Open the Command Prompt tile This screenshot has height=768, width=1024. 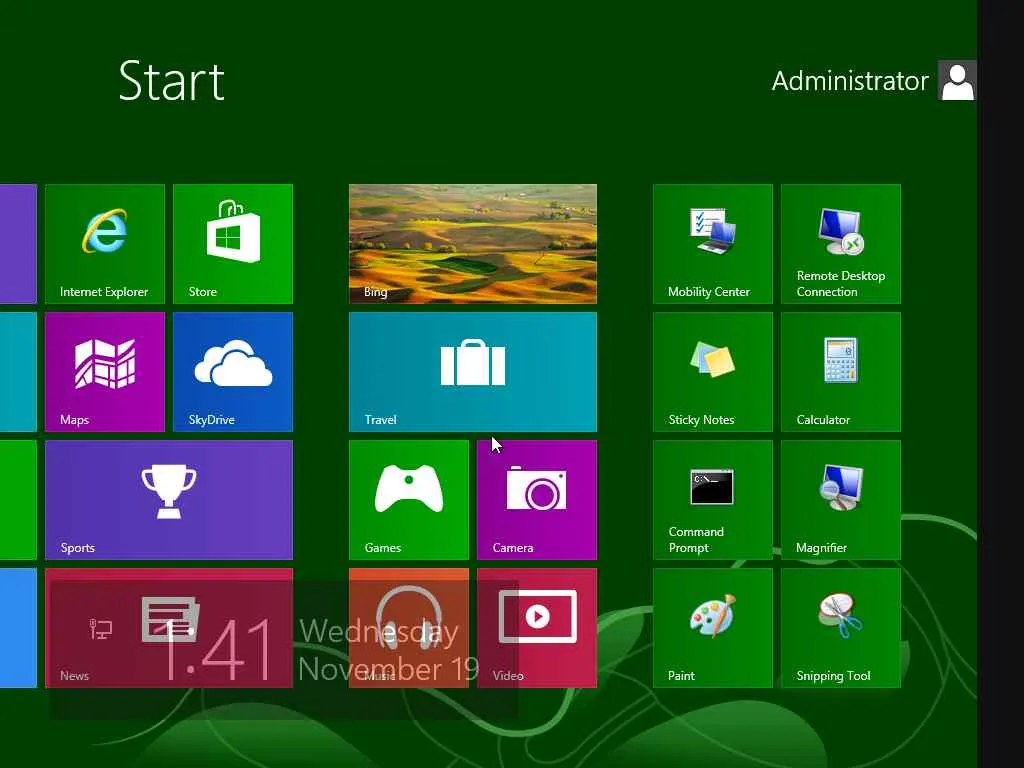pos(712,500)
